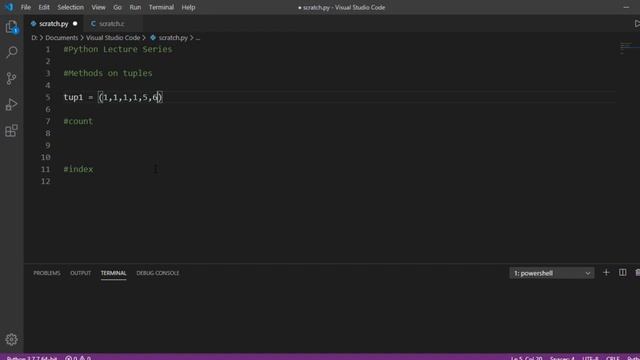Screen dimensions: 640x360
Task: Click line number 12 in the gutter
Action: coord(45,181)
